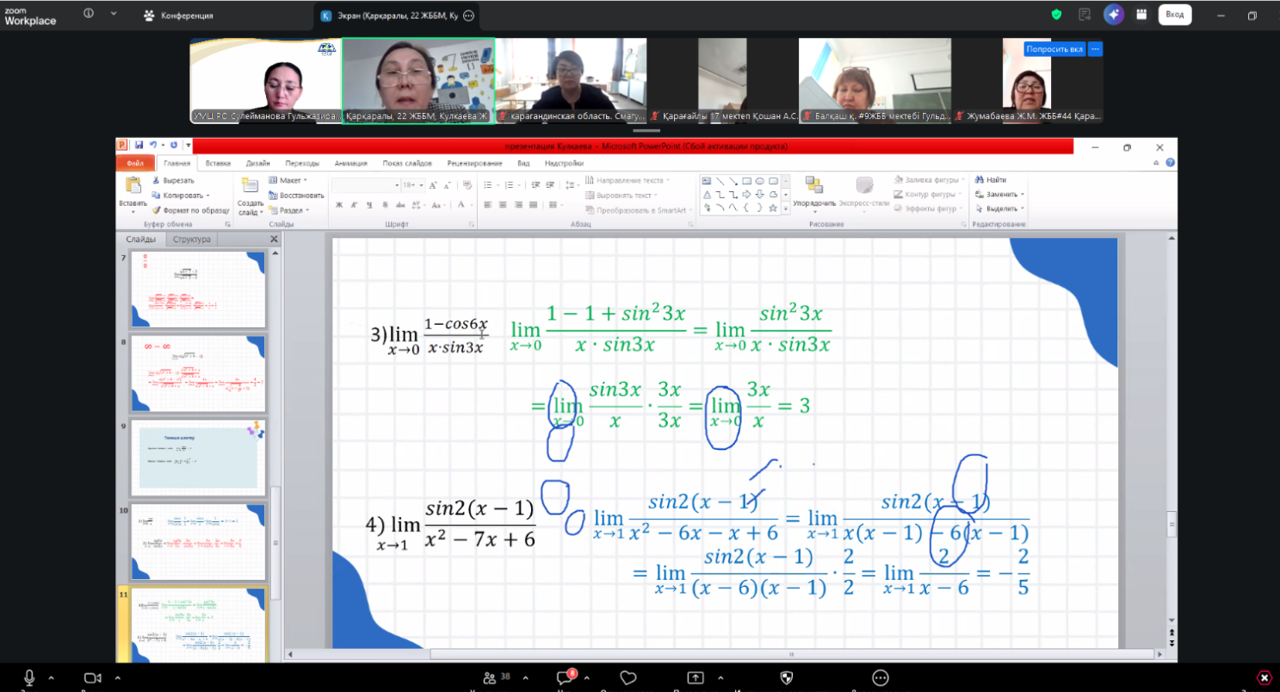Open the Zoom More options ellipsis
Image resolution: width=1280 pixels, height=692 pixels.
pos(880,677)
